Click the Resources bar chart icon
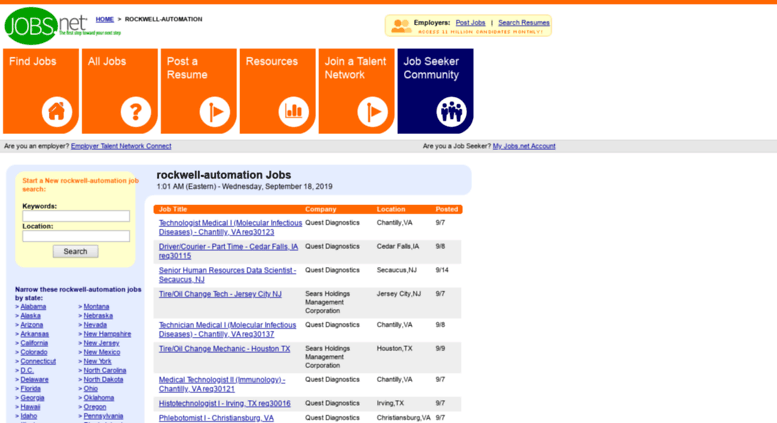Viewport: 777px width, 423px height. point(293,111)
